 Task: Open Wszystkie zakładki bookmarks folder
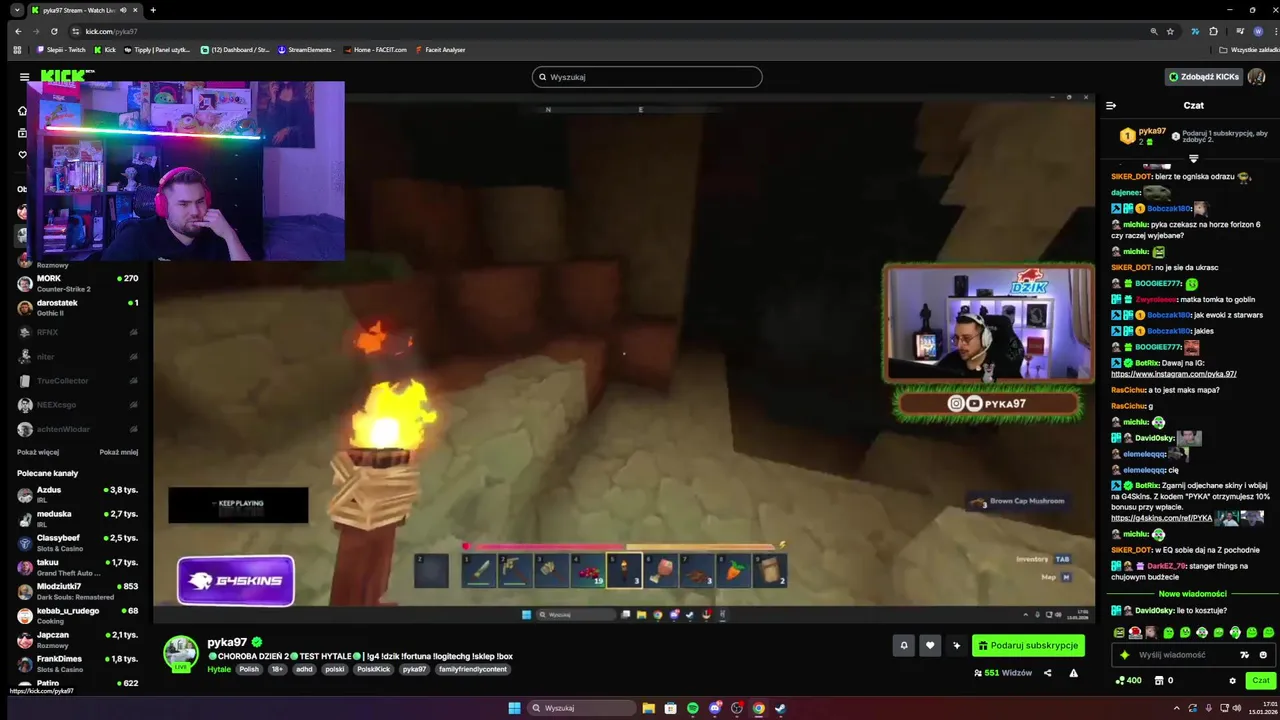point(1249,49)
